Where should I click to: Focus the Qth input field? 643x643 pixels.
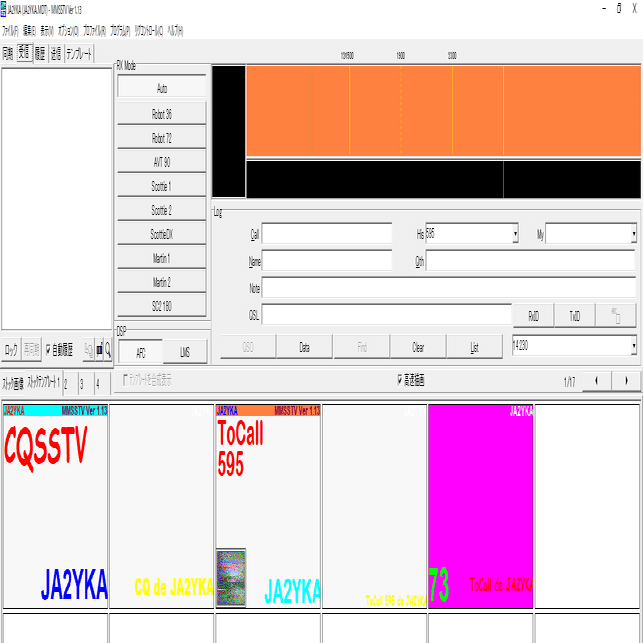point(531,261)
